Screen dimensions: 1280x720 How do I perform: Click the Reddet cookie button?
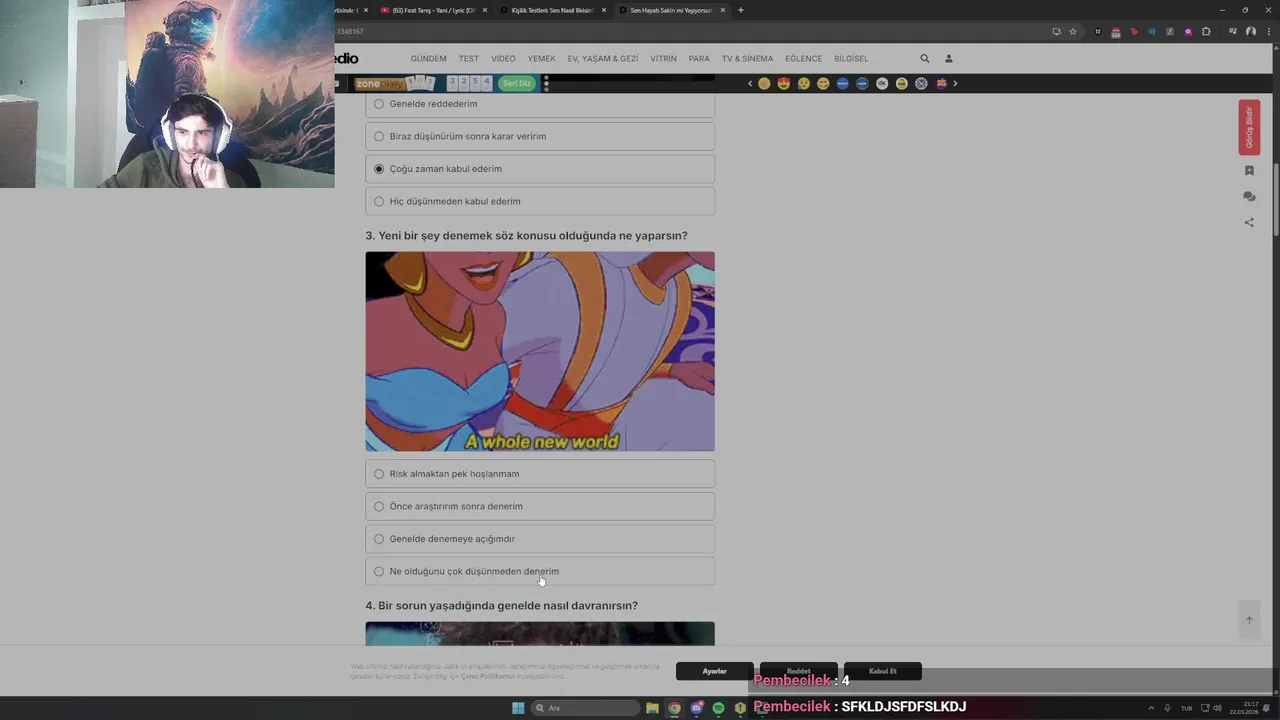coord(798,671)
